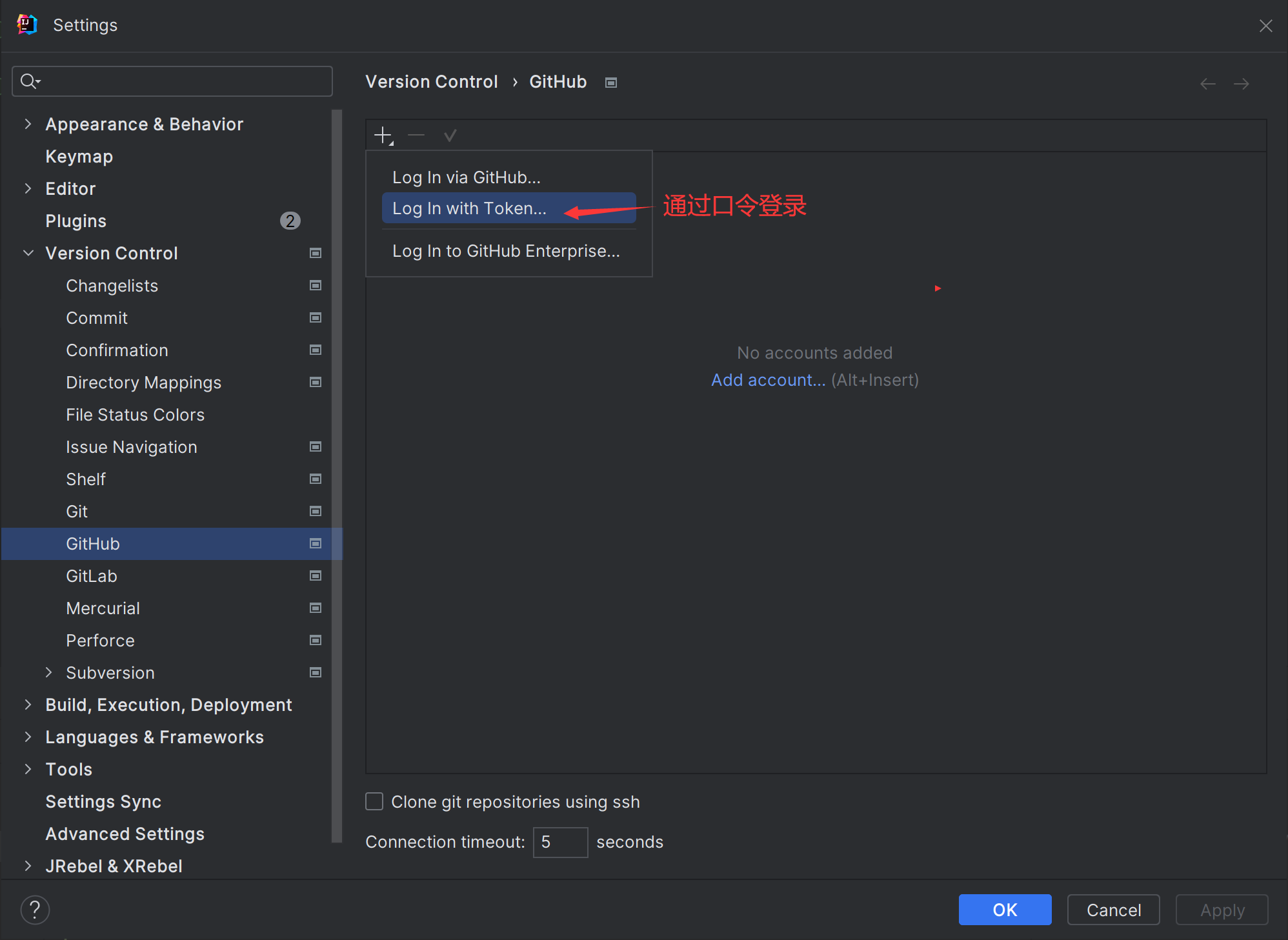
Task: Expand the Editor section
Action: pos(28,188)
